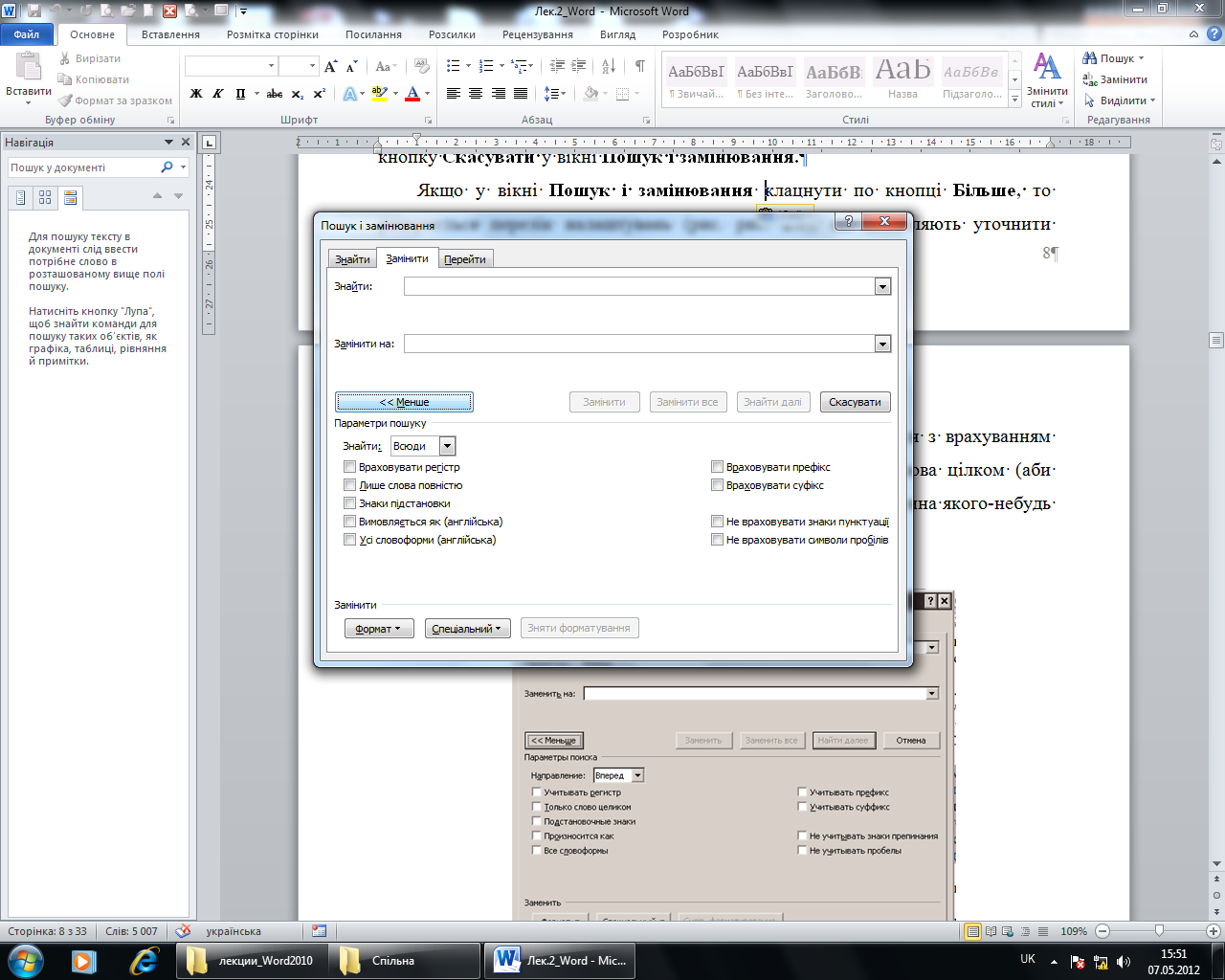Open Windows Media Player from taskbar
The width and height of the screenshot is (1225, 980).
(84, 960)
